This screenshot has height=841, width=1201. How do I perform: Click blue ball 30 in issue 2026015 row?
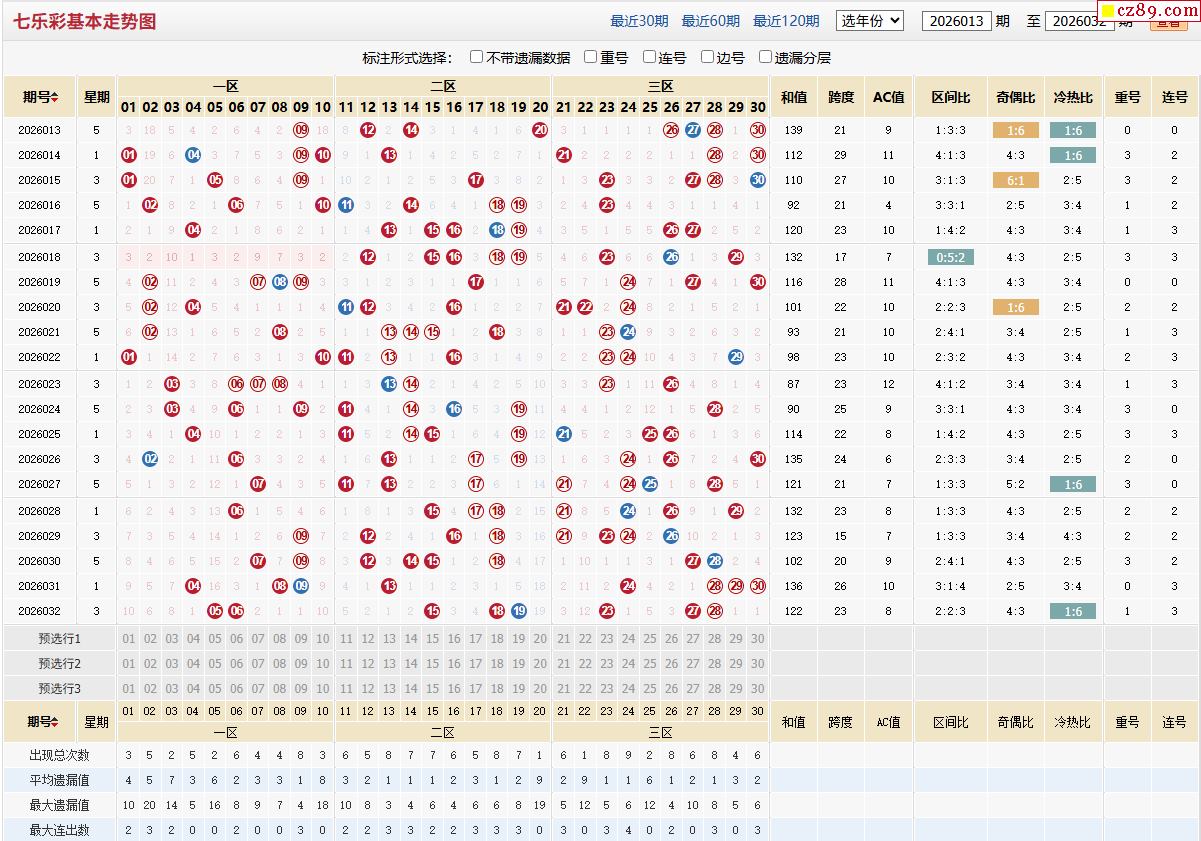click(758, 180)
